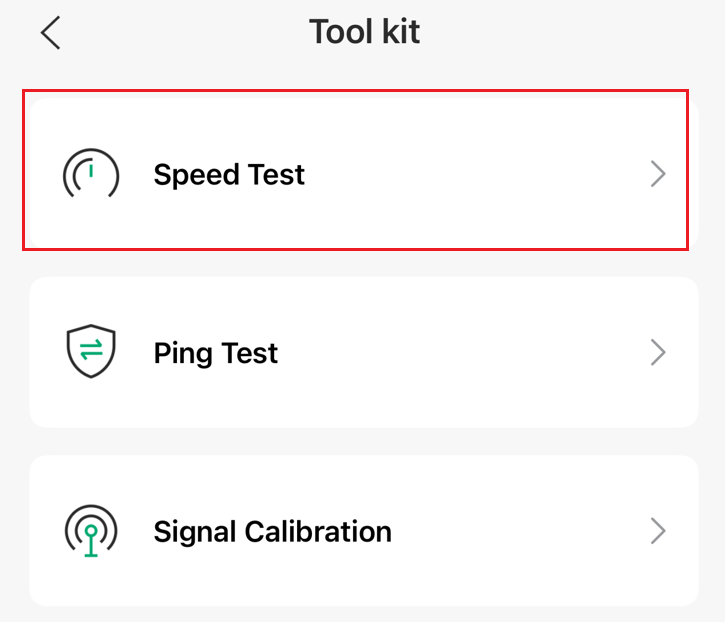The height and width of the screenshot is (622, 725).
Task: Open Signal Calibration via its right chevron
Action: (657, 530)
